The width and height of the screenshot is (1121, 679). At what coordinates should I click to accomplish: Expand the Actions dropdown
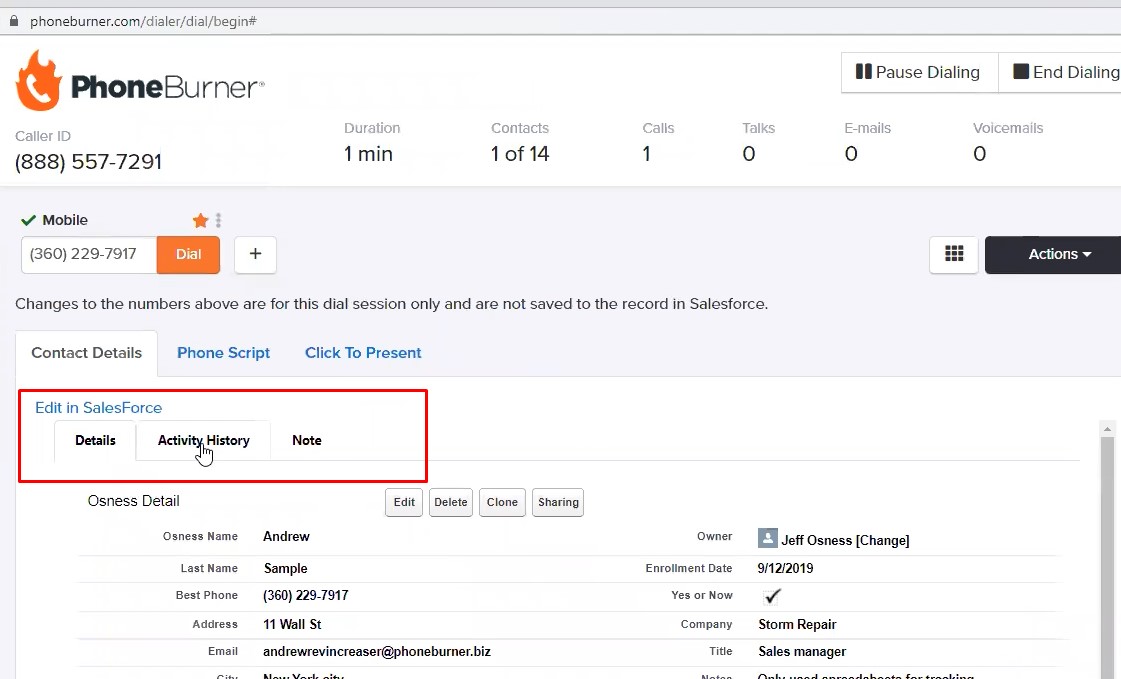coord(1053,254)
